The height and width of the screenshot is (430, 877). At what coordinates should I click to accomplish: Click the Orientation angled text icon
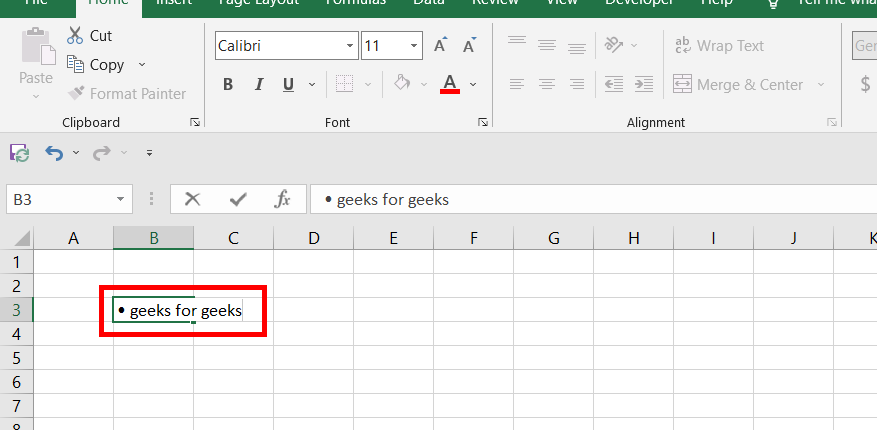614,45
